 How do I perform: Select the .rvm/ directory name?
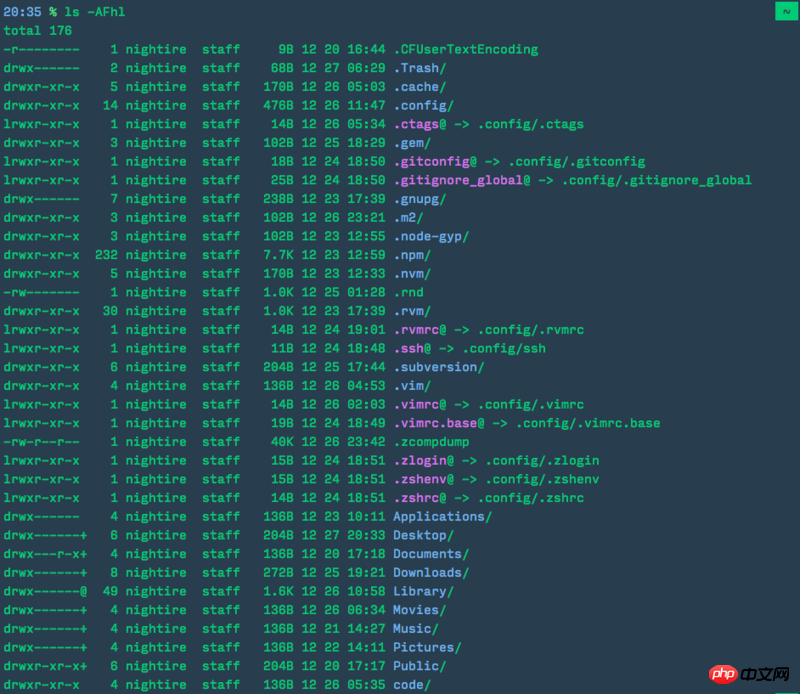[412, 311]
